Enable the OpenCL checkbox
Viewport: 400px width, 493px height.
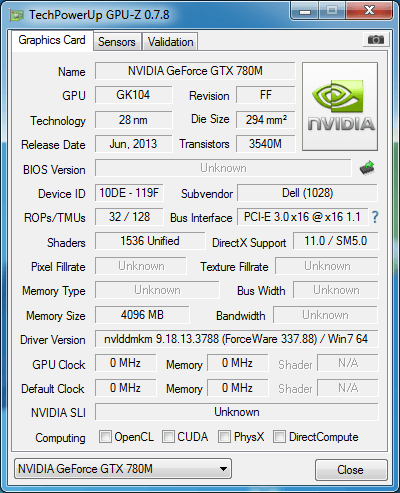[x=105, y=437]
